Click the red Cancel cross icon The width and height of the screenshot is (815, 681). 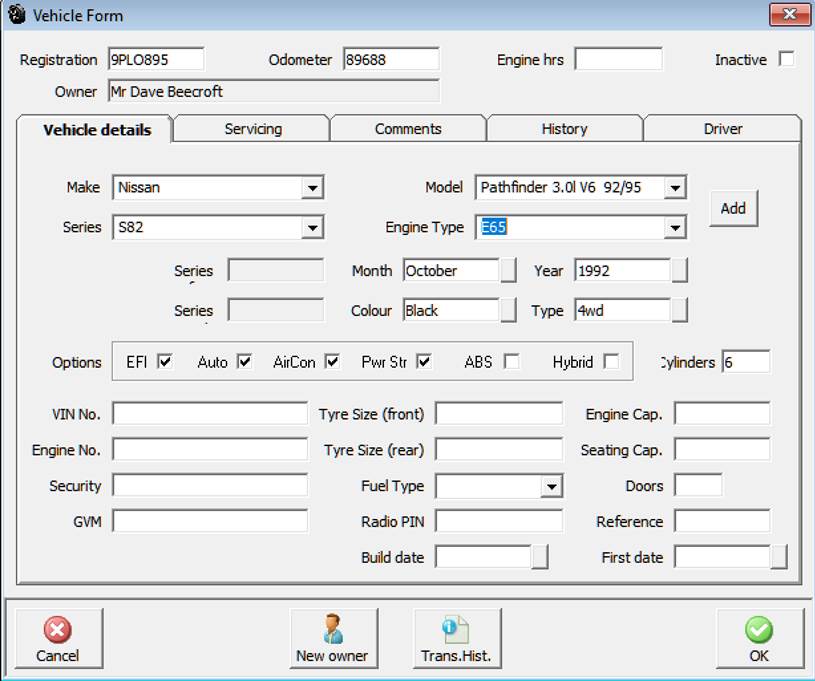[57, 630]
